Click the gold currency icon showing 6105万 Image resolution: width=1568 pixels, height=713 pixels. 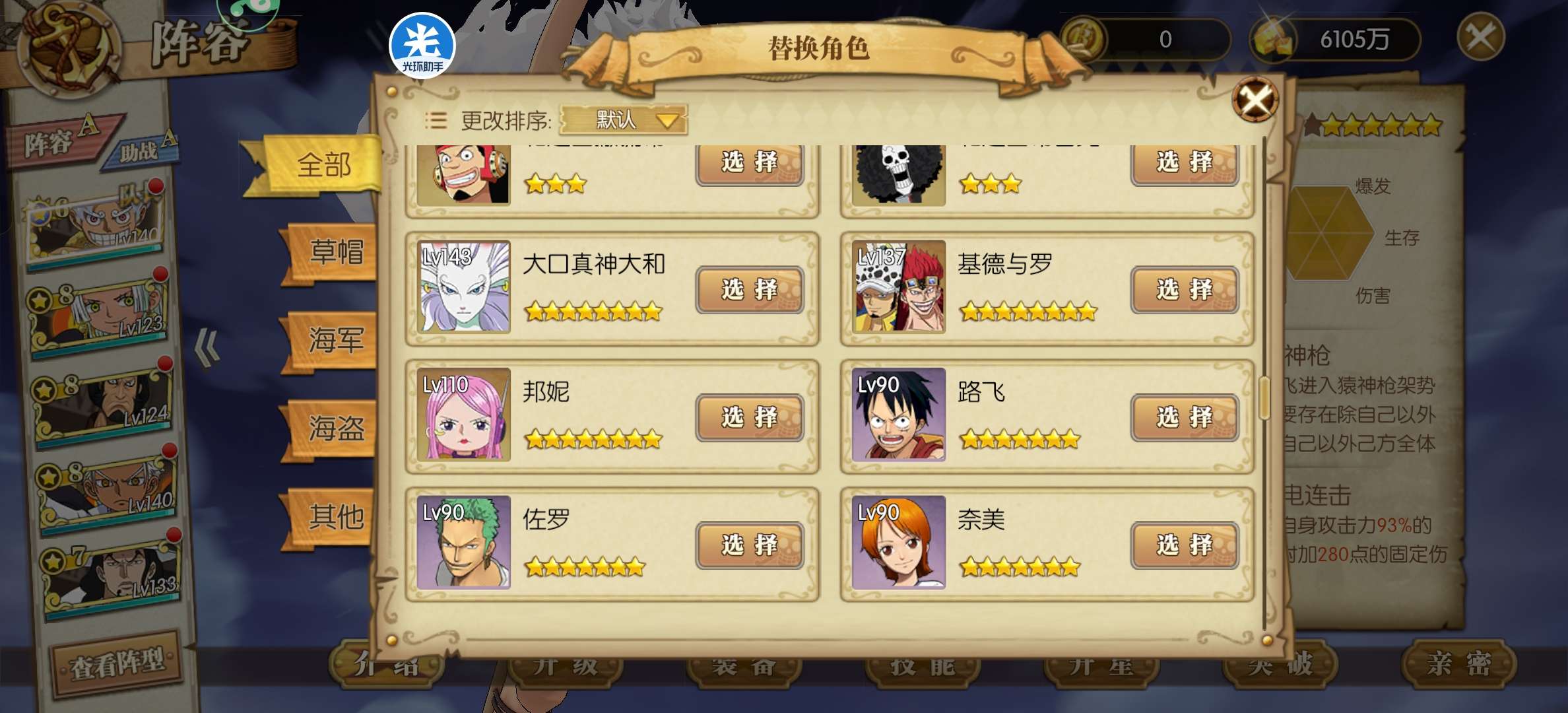pyautogui.click(x=1273, y=40)
